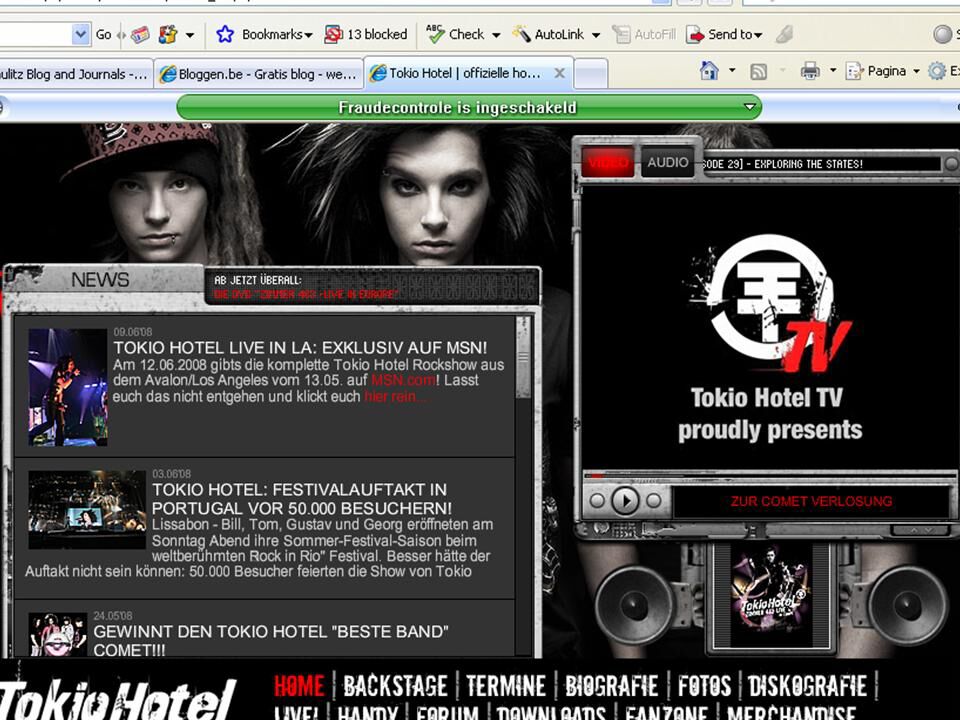Click the MSN.com link in the news
This screenshot has height=720, width=960.
coord(403,380)
